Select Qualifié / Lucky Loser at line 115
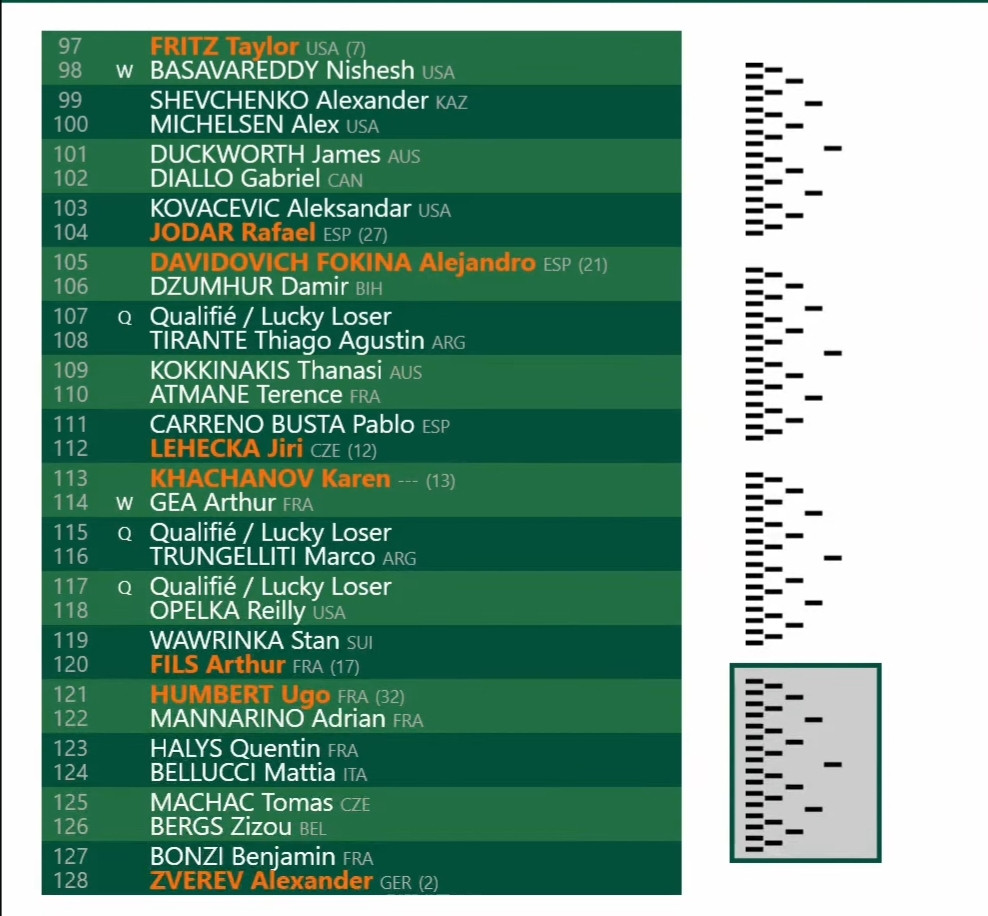988x916 pixels. click(x=270, y=533)
